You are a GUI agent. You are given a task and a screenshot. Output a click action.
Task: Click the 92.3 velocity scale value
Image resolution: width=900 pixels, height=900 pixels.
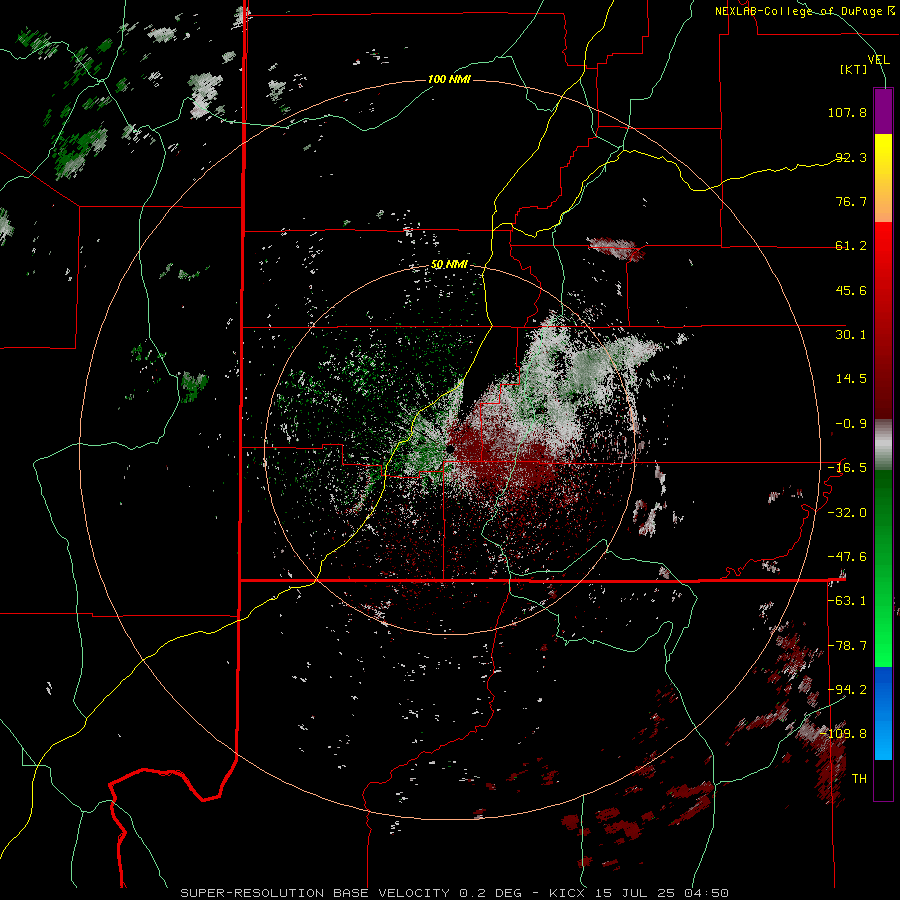point(851,157)
